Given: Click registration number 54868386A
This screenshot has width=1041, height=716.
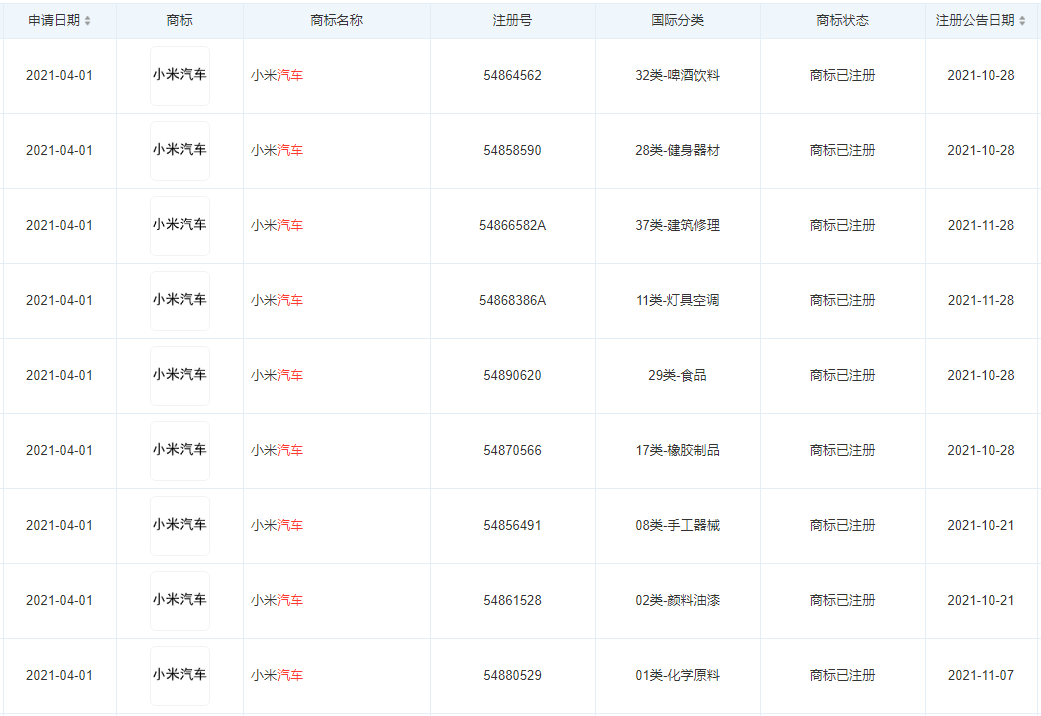Looking at the screenshot, I should (x=513, y=301).
